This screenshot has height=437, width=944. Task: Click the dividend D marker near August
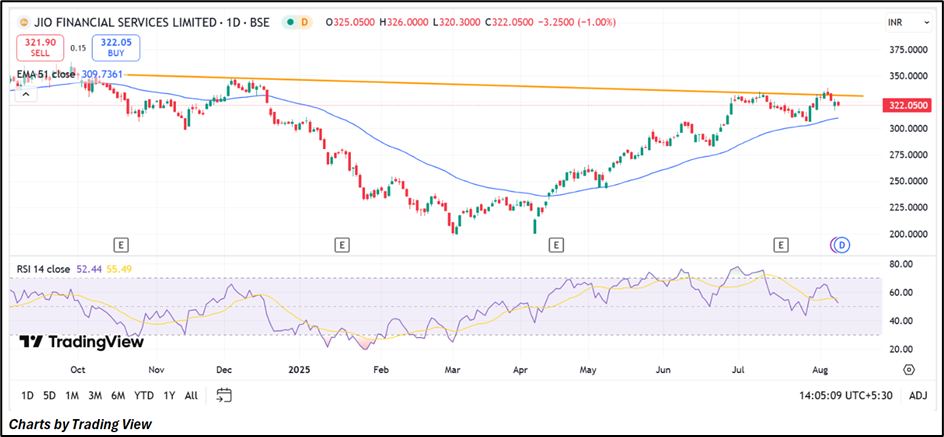click(x=842, y=244)
